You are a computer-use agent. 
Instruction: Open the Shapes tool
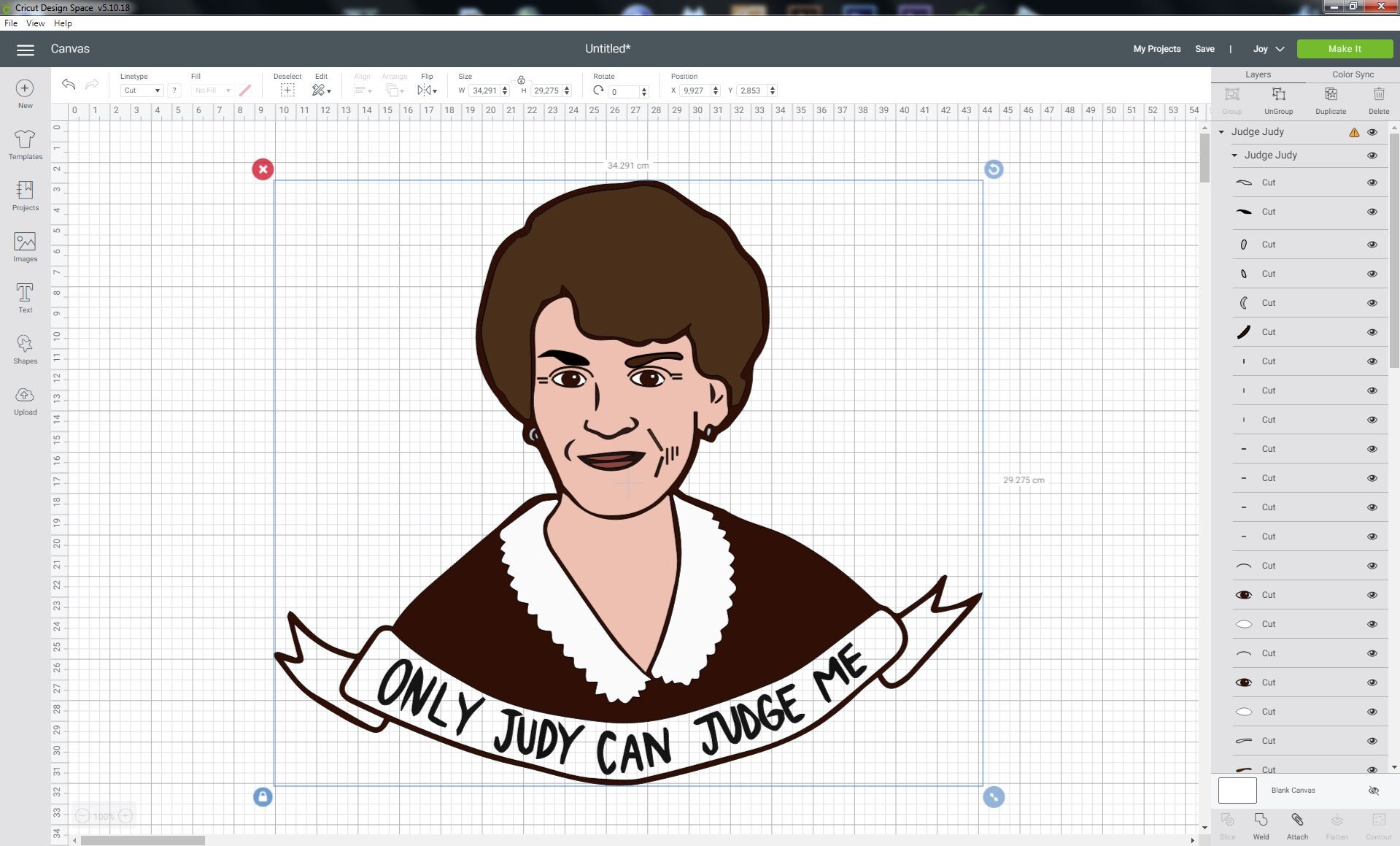(25, 348)
